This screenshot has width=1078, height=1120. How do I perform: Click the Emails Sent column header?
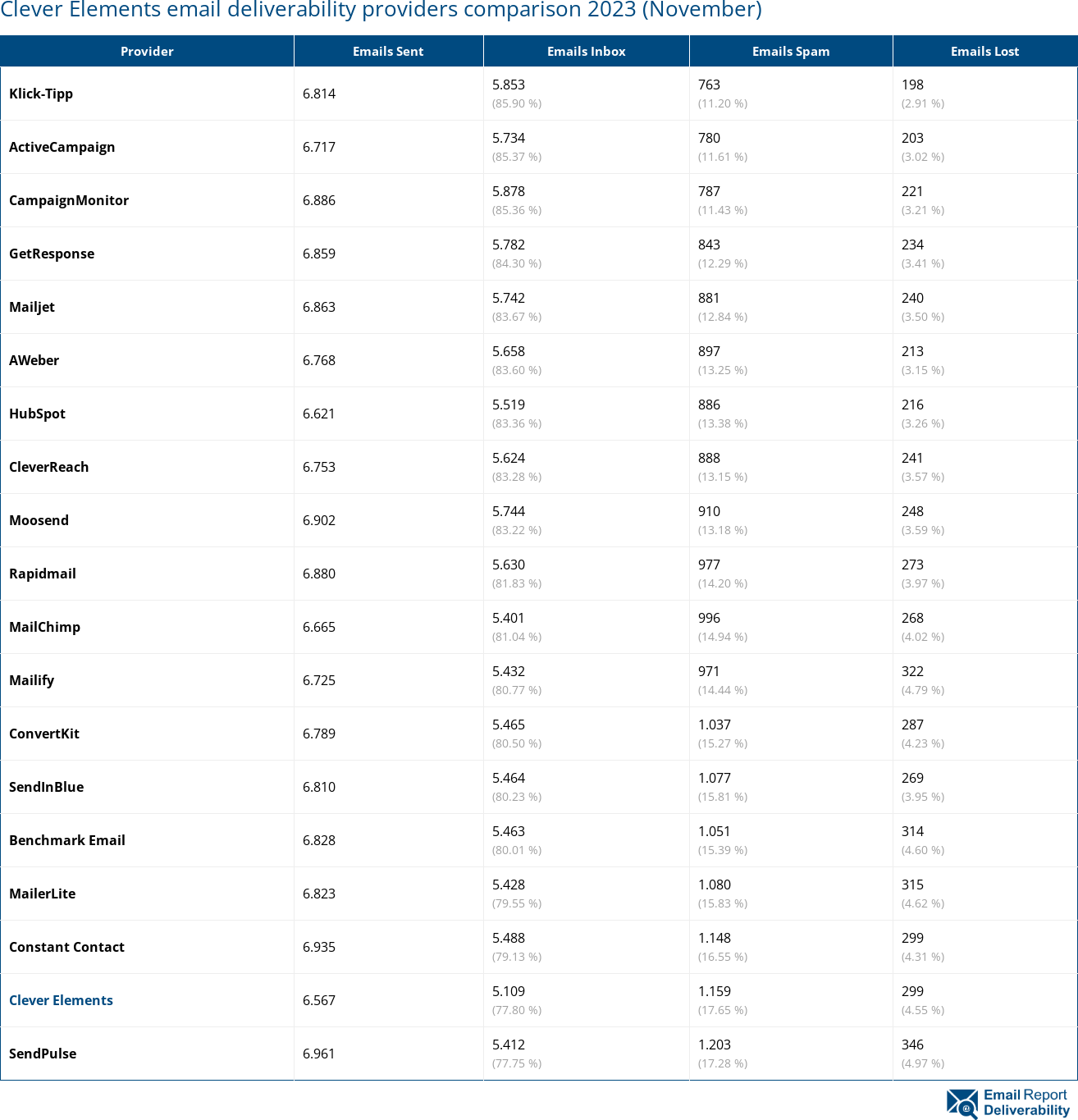[x=388, y=51]
